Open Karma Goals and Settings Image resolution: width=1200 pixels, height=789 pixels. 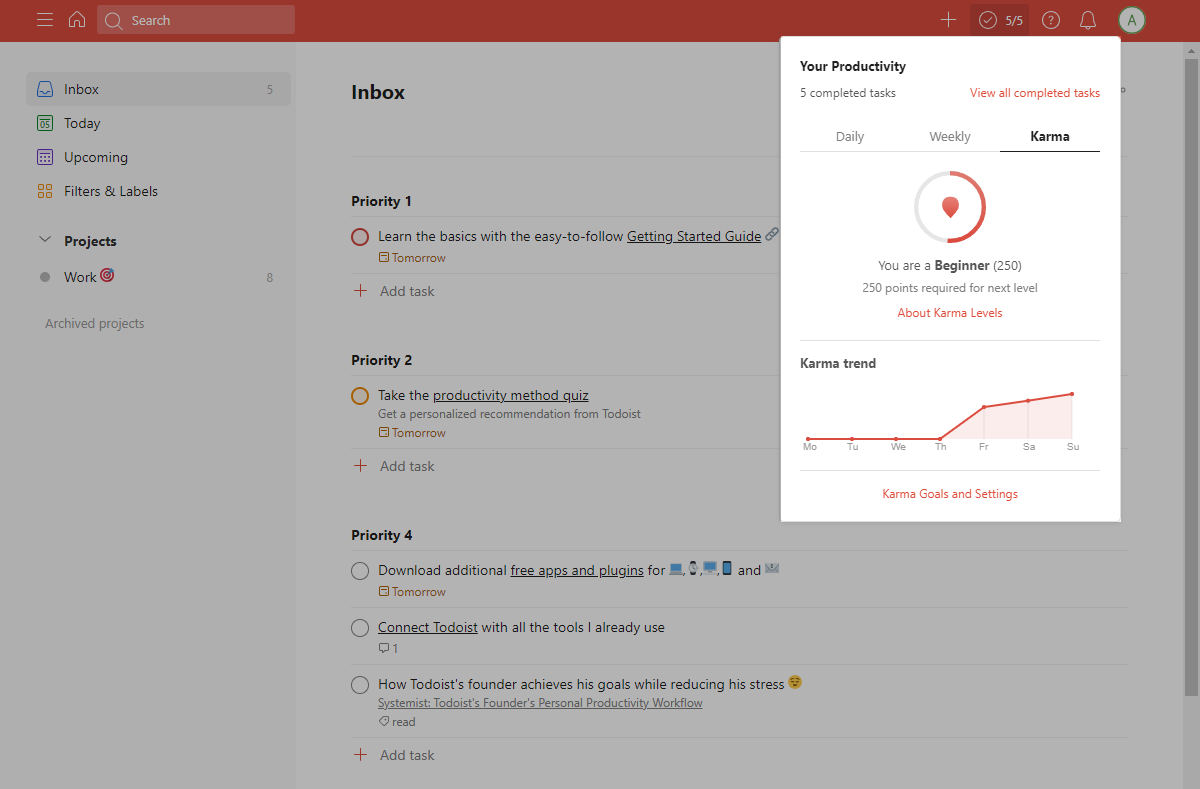click(950, 494)
